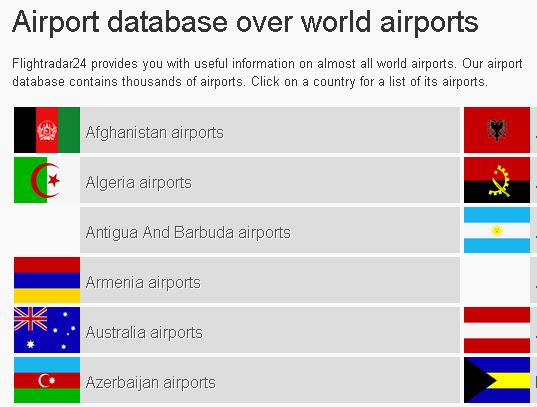The image size is (537, 407).
Task: Click the blank flag placeholder below Argentina flag
Action: pos(497,280)
